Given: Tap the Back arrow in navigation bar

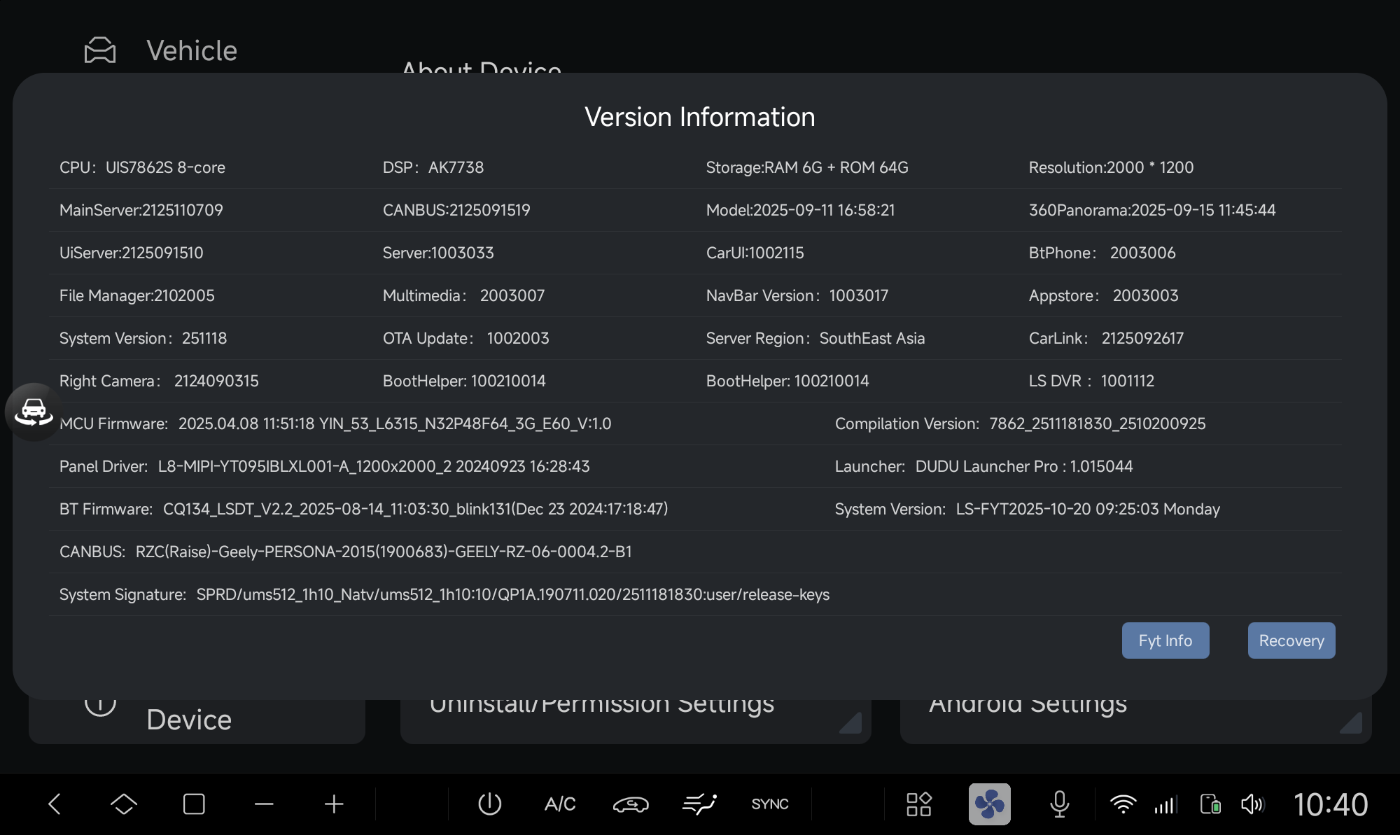Looking at the screenshot, I should click(55, 804).
